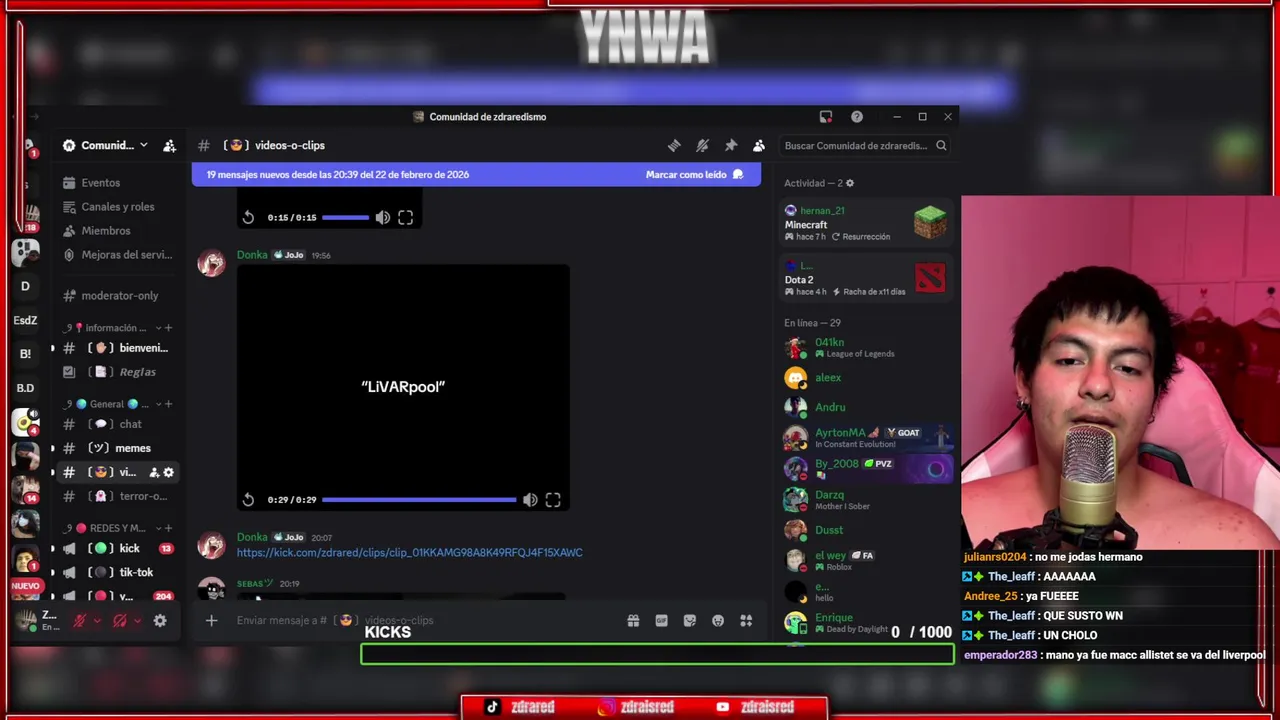The image size is (1280, 720).
Task: Enter fullscreen on the LiVARpool video
Action: point(553,500)
